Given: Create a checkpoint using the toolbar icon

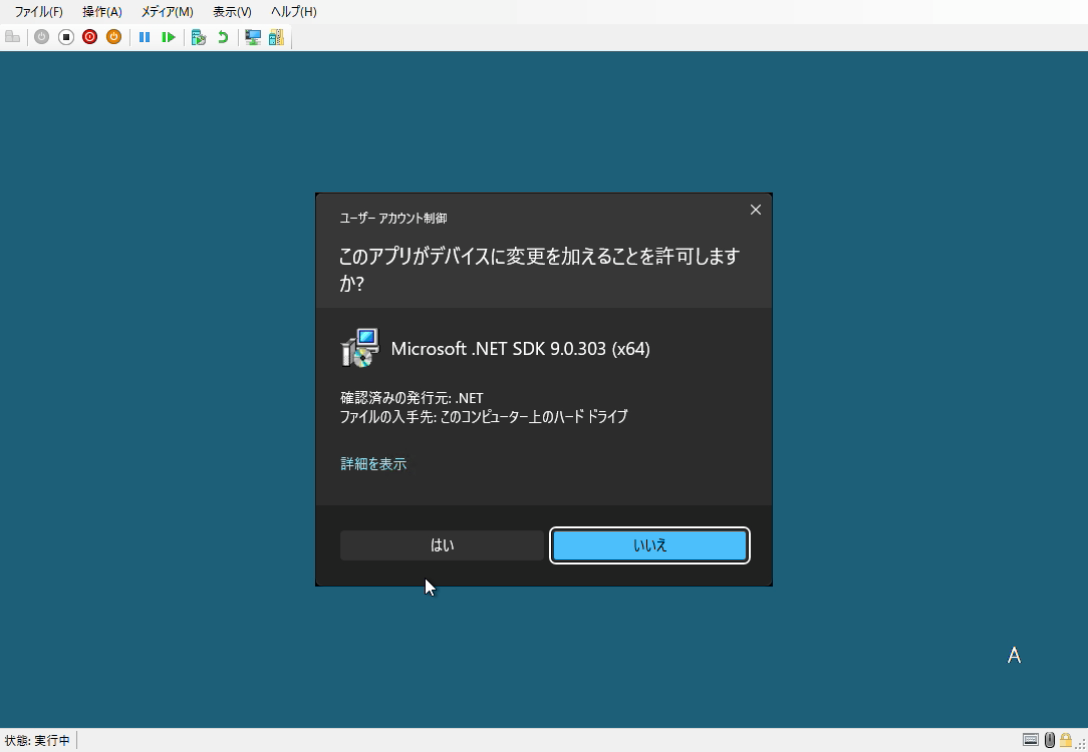Looking at the screenshot, I should click(x=198, y=37).
